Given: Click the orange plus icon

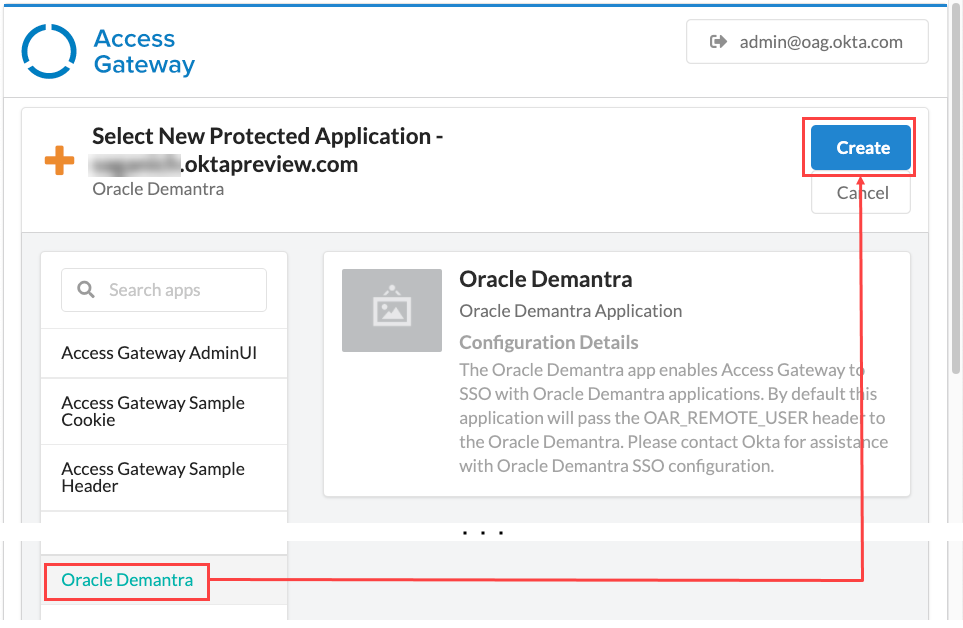Looking at the screenshot, I should tap(60, 161).
